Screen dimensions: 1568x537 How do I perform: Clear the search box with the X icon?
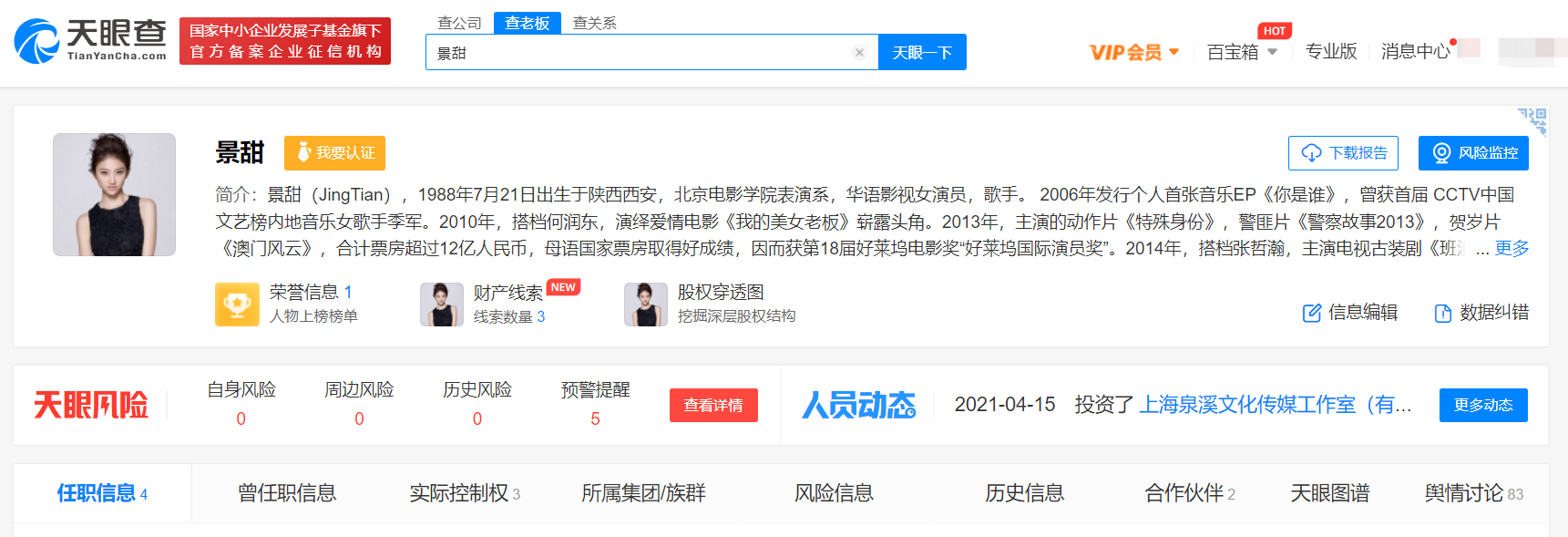point(859,53)
